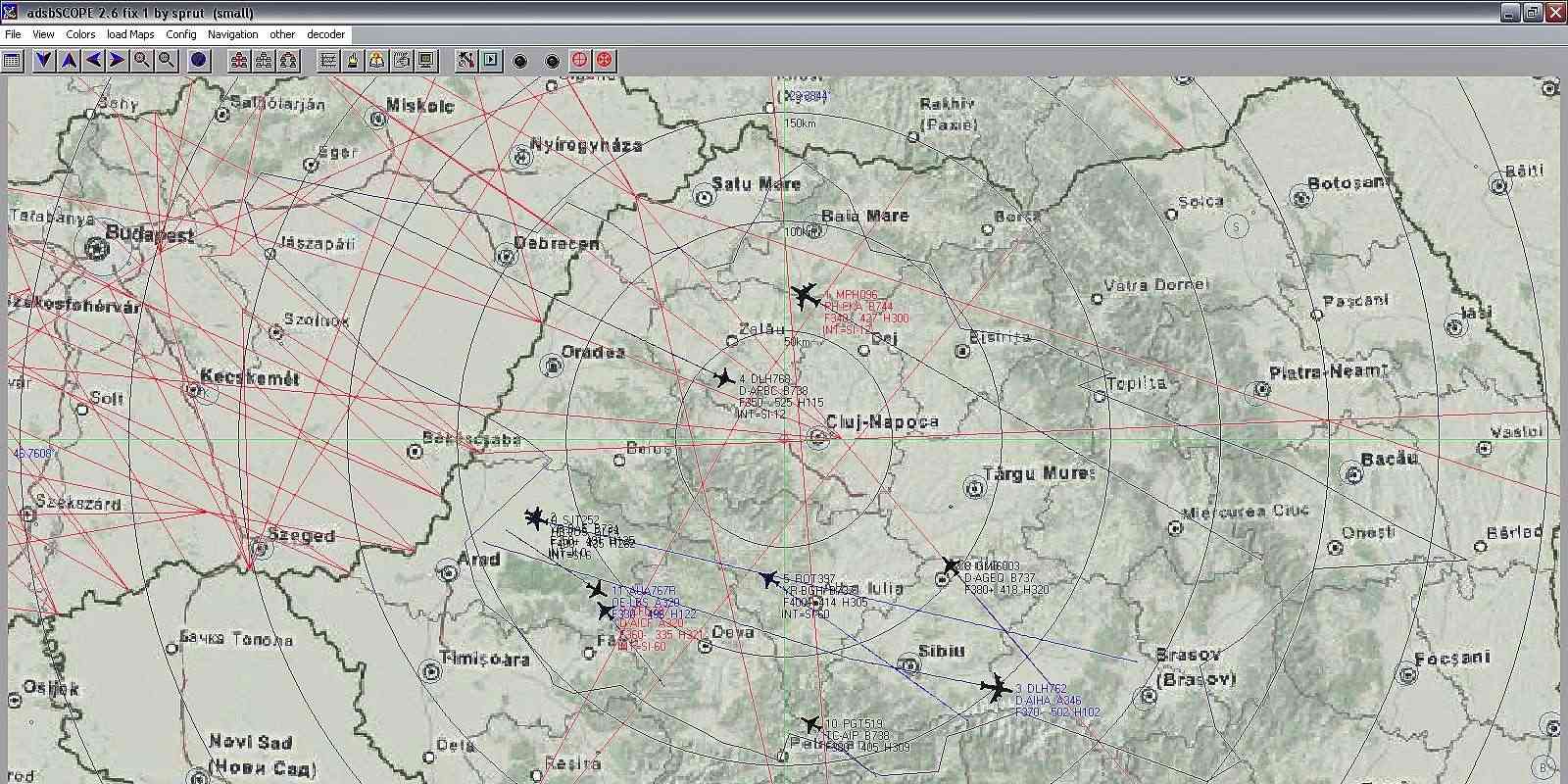Click the Botosani city label
This screenshot has height=784, width=1568.
click(x=1348, y=183)
